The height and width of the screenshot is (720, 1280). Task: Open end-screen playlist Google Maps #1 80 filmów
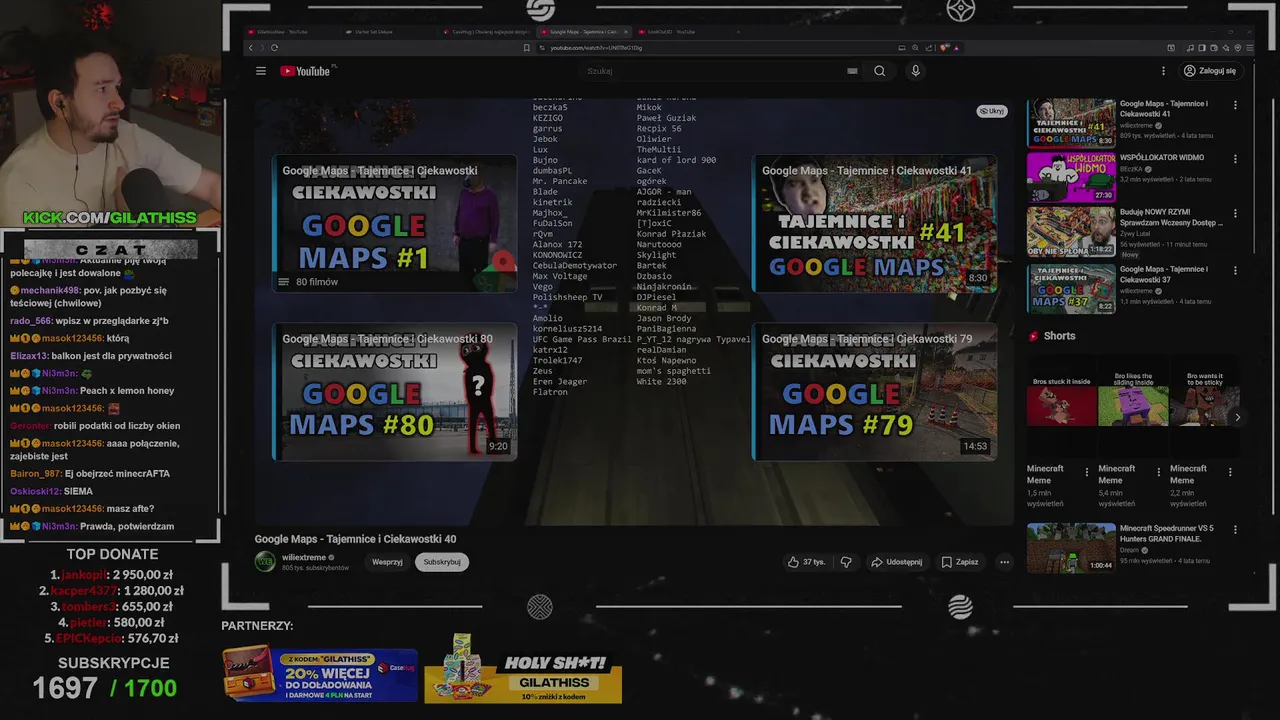(x=394, y=223)
